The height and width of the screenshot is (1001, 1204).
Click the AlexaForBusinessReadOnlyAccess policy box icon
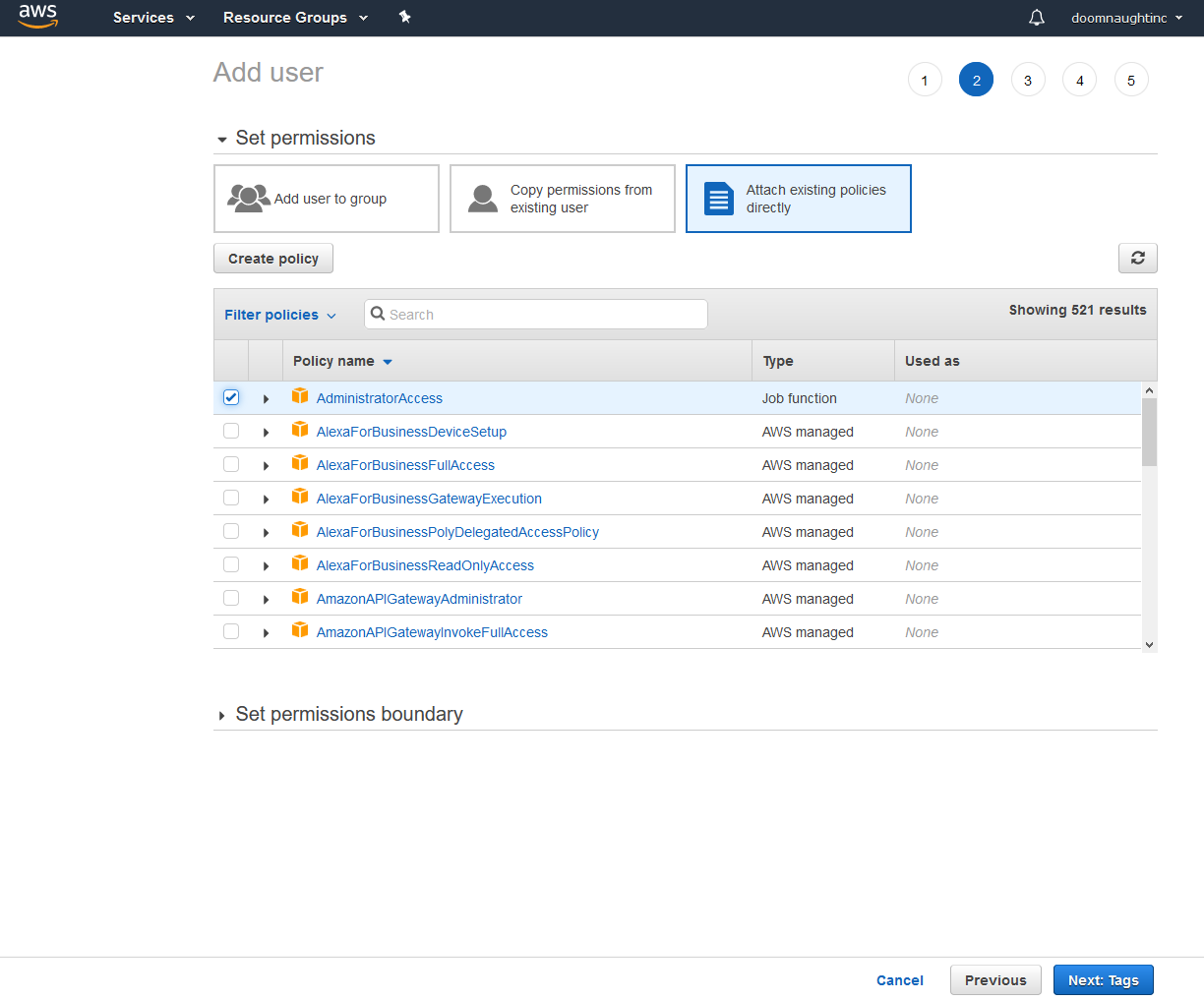(300, 563)
